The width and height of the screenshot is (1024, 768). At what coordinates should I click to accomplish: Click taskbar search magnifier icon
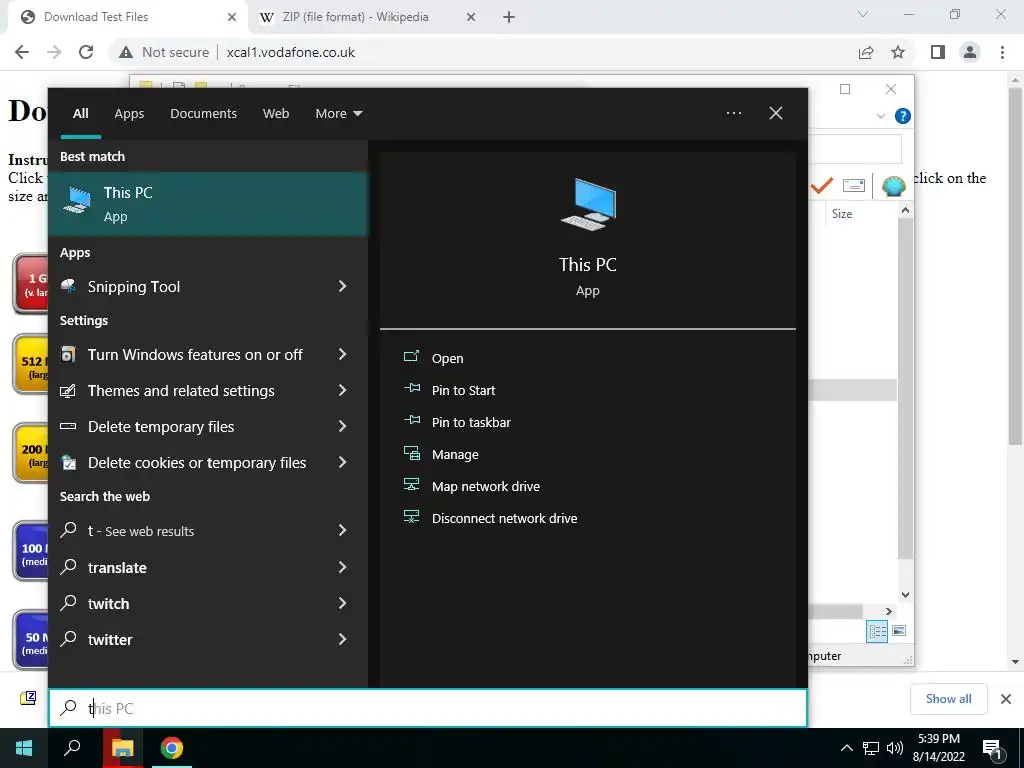[72, 748]
